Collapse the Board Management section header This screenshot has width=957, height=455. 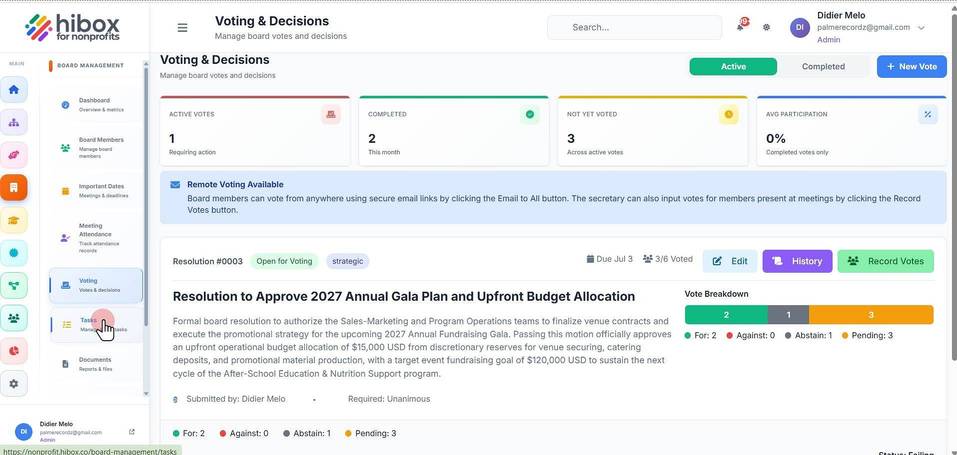point(90,65)
